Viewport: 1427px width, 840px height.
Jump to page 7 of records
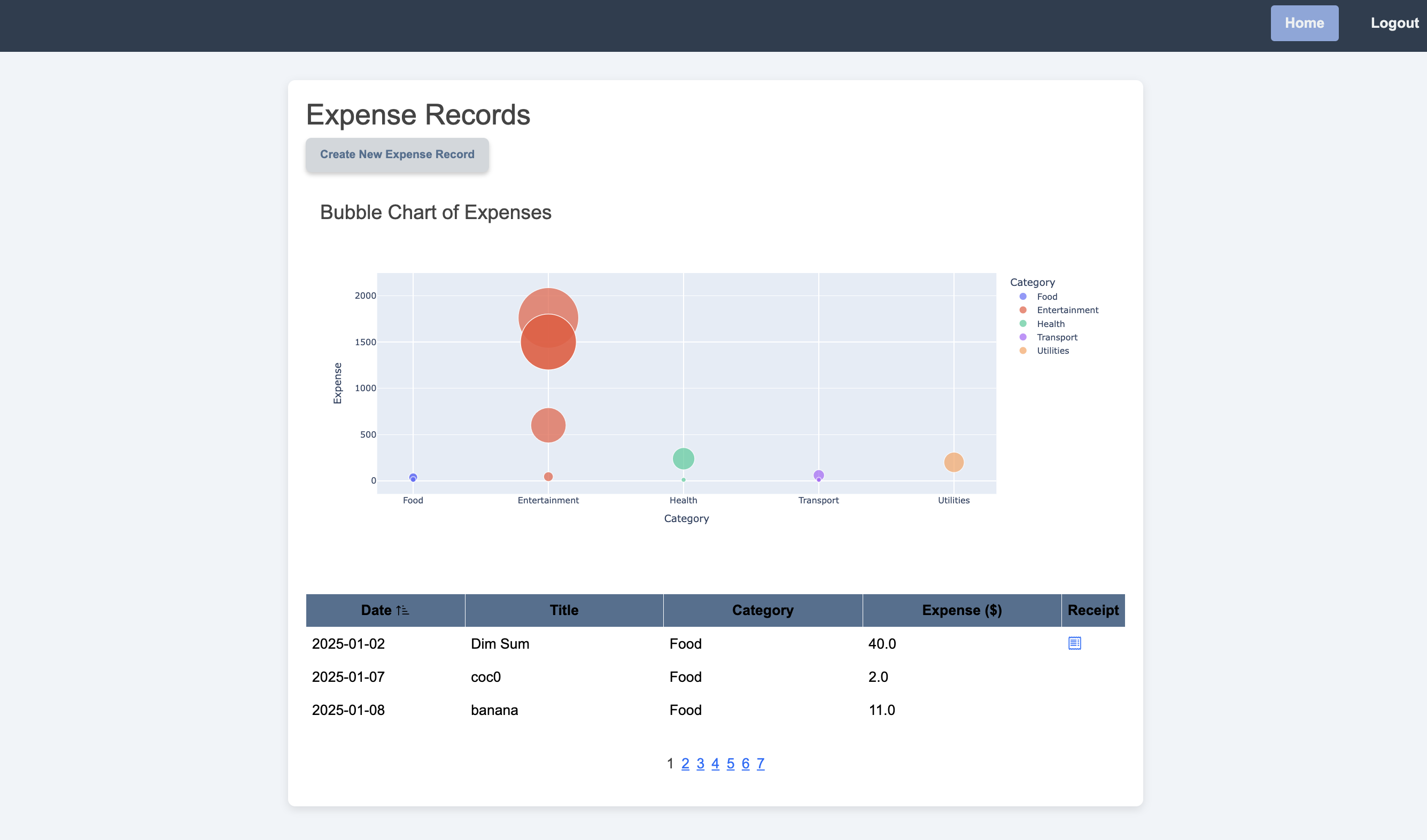click(x=761, y=764)
